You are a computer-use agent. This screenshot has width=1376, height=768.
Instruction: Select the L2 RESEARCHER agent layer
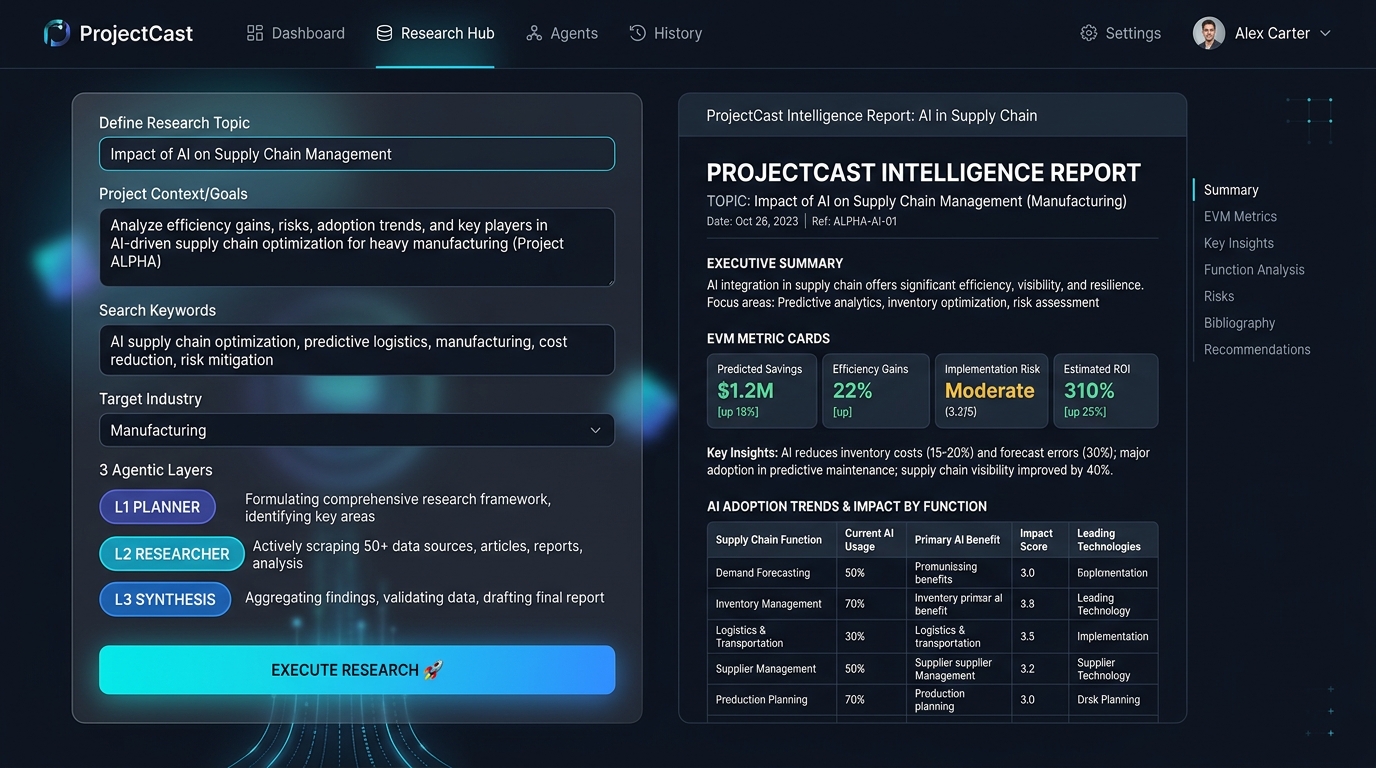tap(172, 554)
